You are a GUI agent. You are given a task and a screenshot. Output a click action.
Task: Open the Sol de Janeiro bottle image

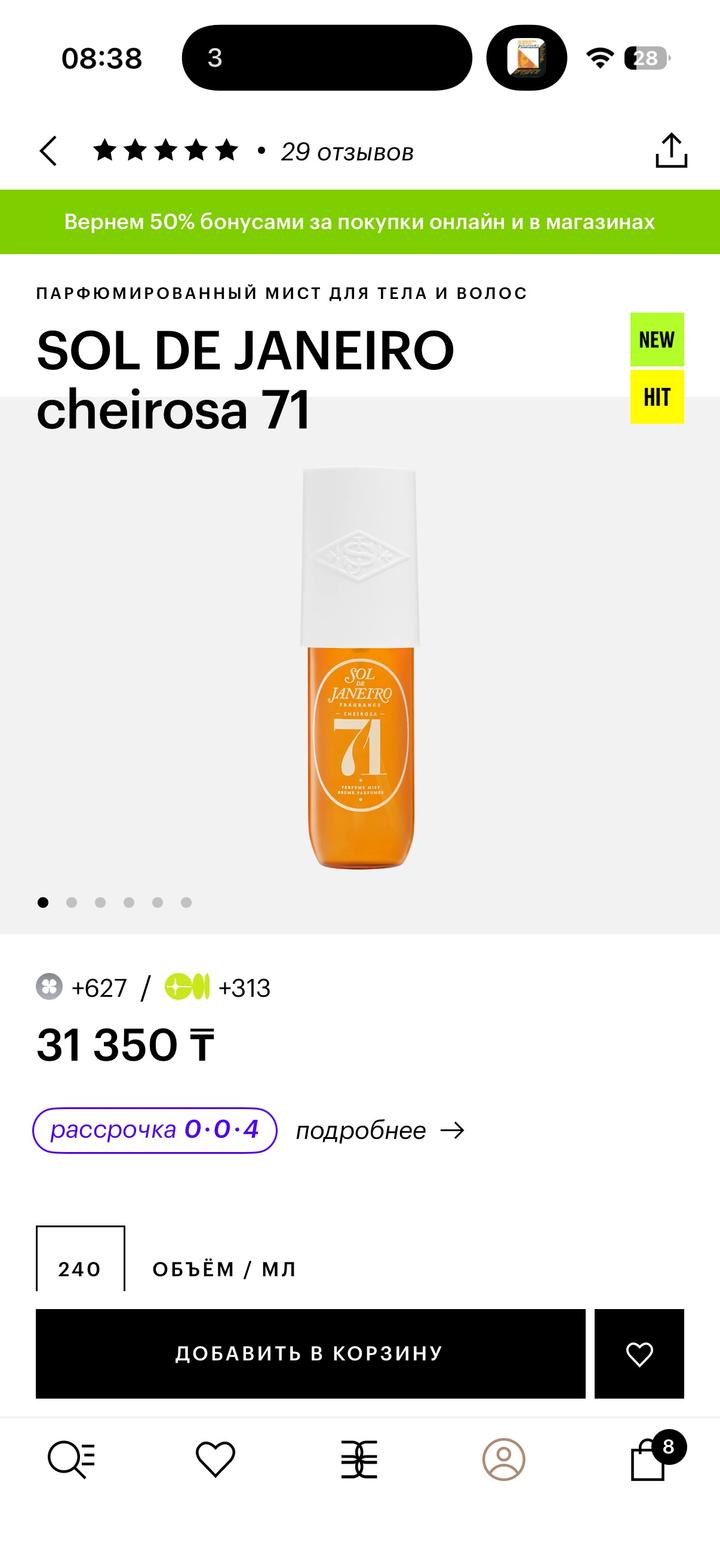point(360,670)
